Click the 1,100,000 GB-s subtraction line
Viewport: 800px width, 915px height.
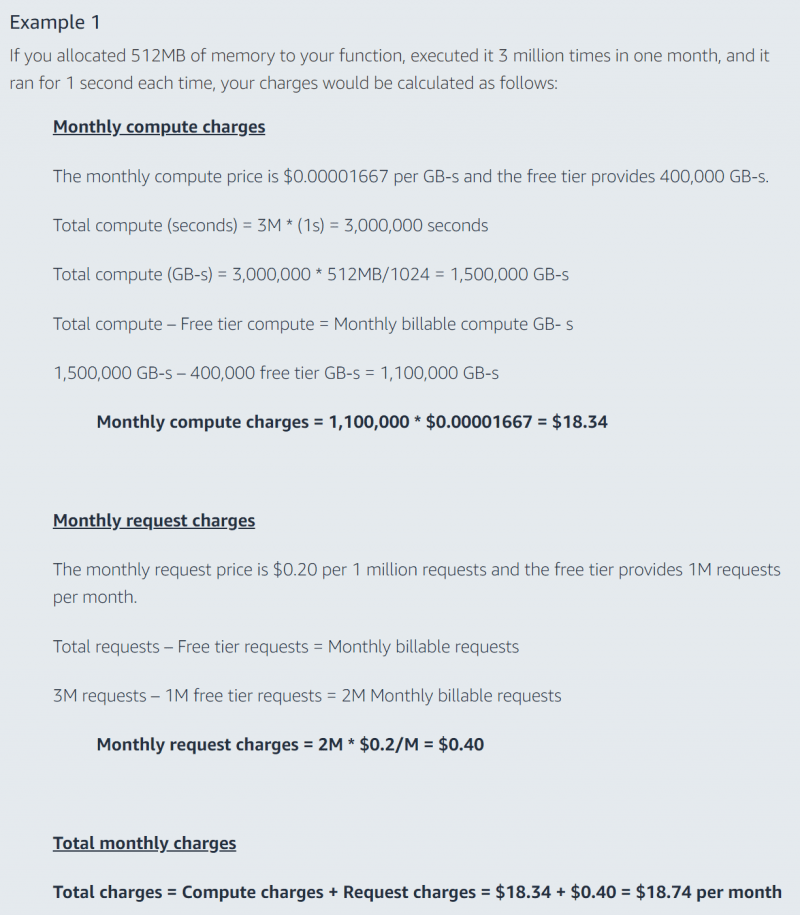(x=276, y=373)
